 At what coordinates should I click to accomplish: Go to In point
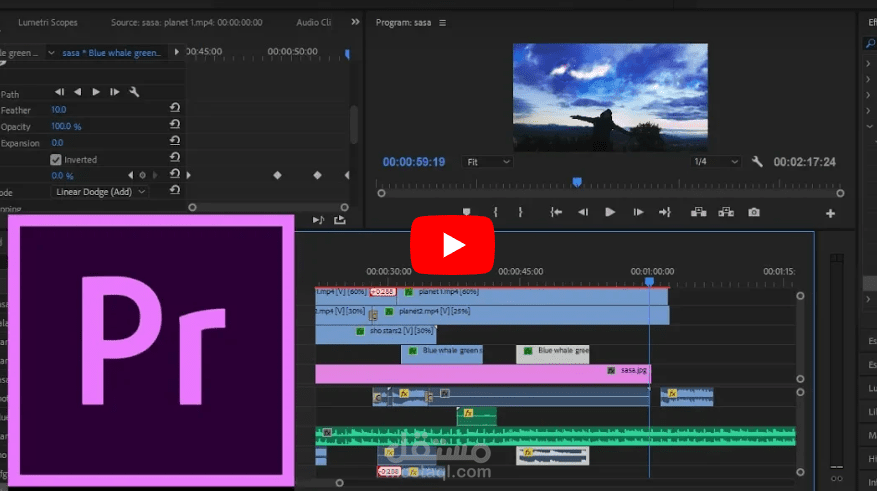(555, 212)
